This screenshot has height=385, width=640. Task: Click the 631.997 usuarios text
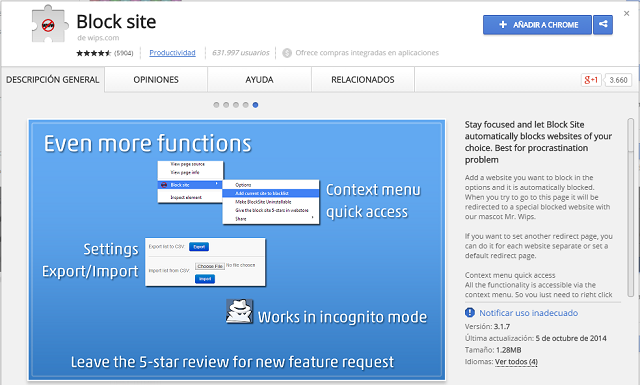[x=241, y=53]
